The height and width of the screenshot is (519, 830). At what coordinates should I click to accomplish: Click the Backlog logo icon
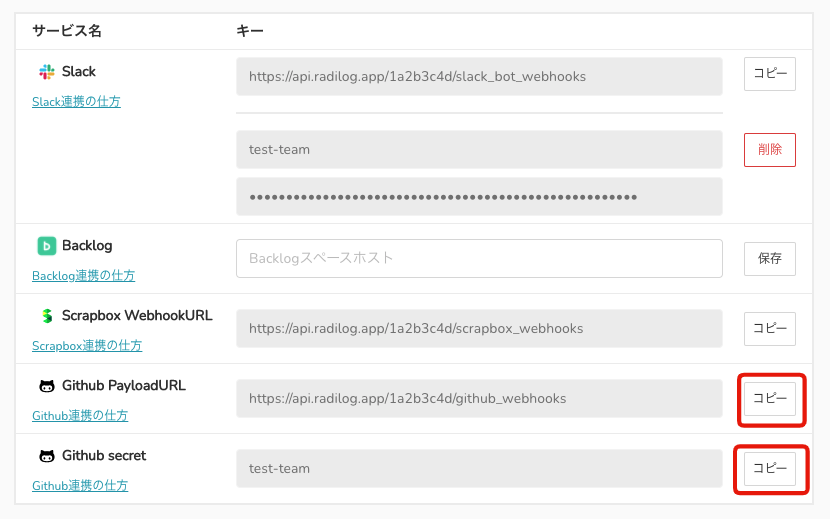point(46,246)
